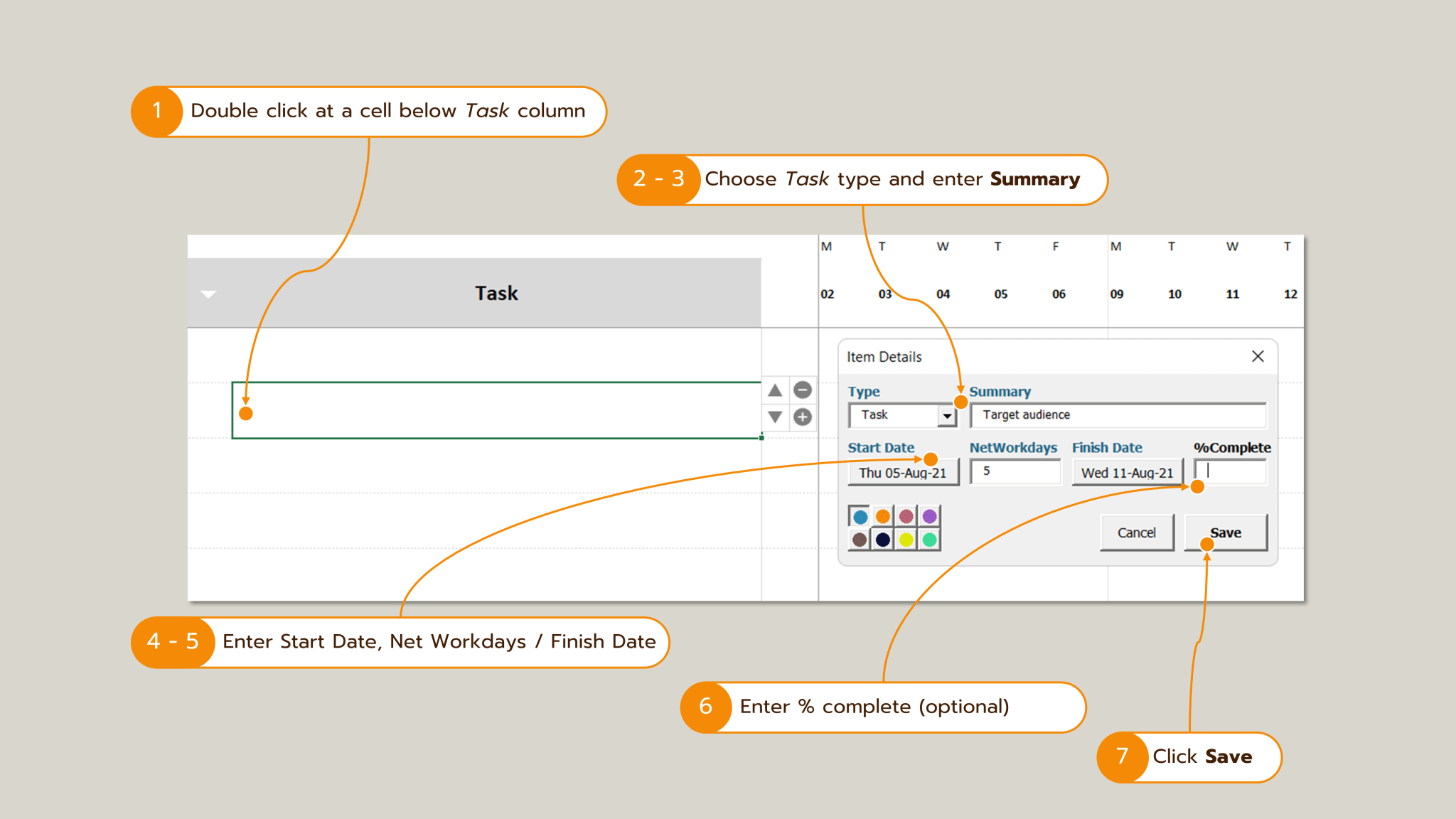Click the minus circle to remove a row
Image resolution: width=1456 pixels, height=819 pixels.
[803, 390]
